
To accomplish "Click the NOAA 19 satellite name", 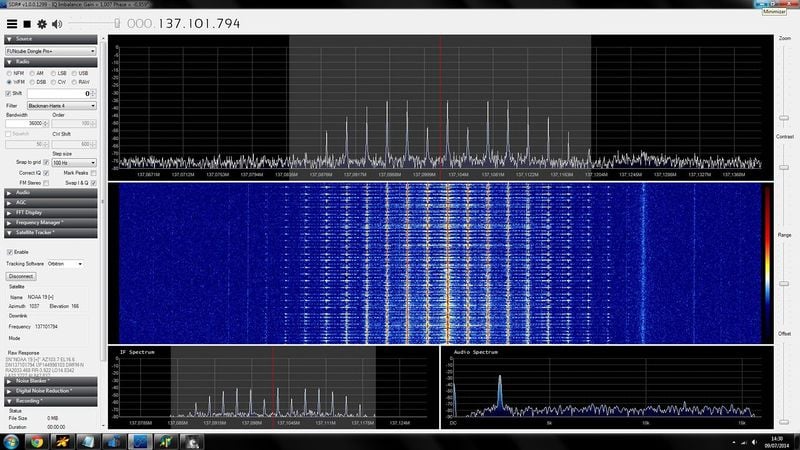I will tap(41, 297).
